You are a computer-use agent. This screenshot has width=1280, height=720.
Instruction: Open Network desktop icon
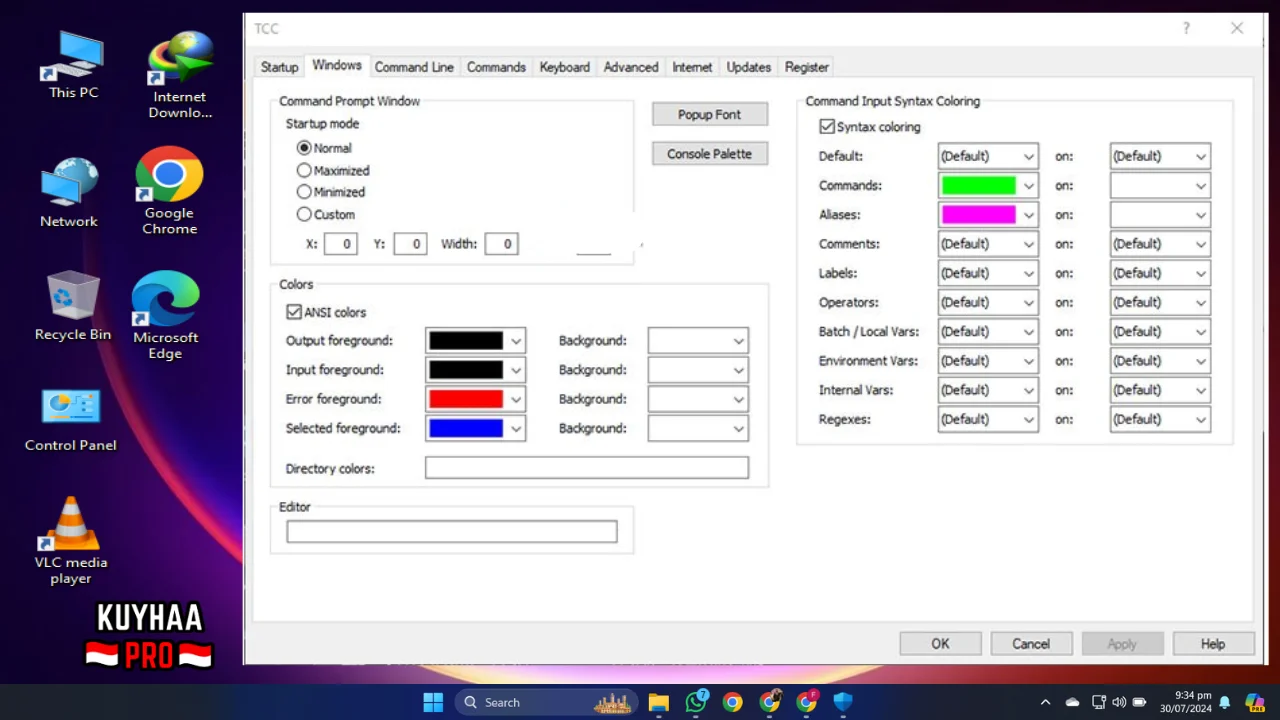tap(69, 192)
